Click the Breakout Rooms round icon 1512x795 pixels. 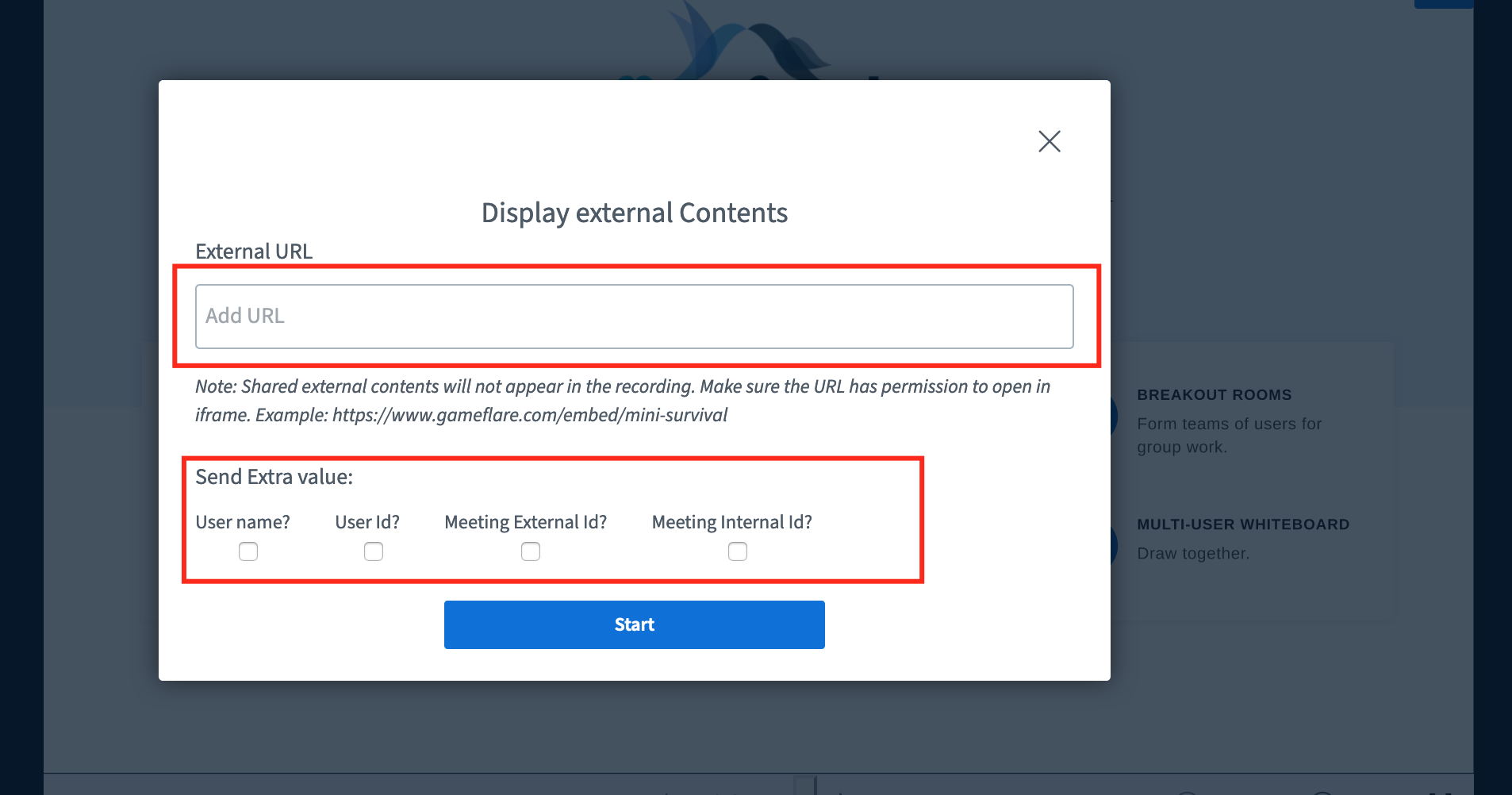1114,417
